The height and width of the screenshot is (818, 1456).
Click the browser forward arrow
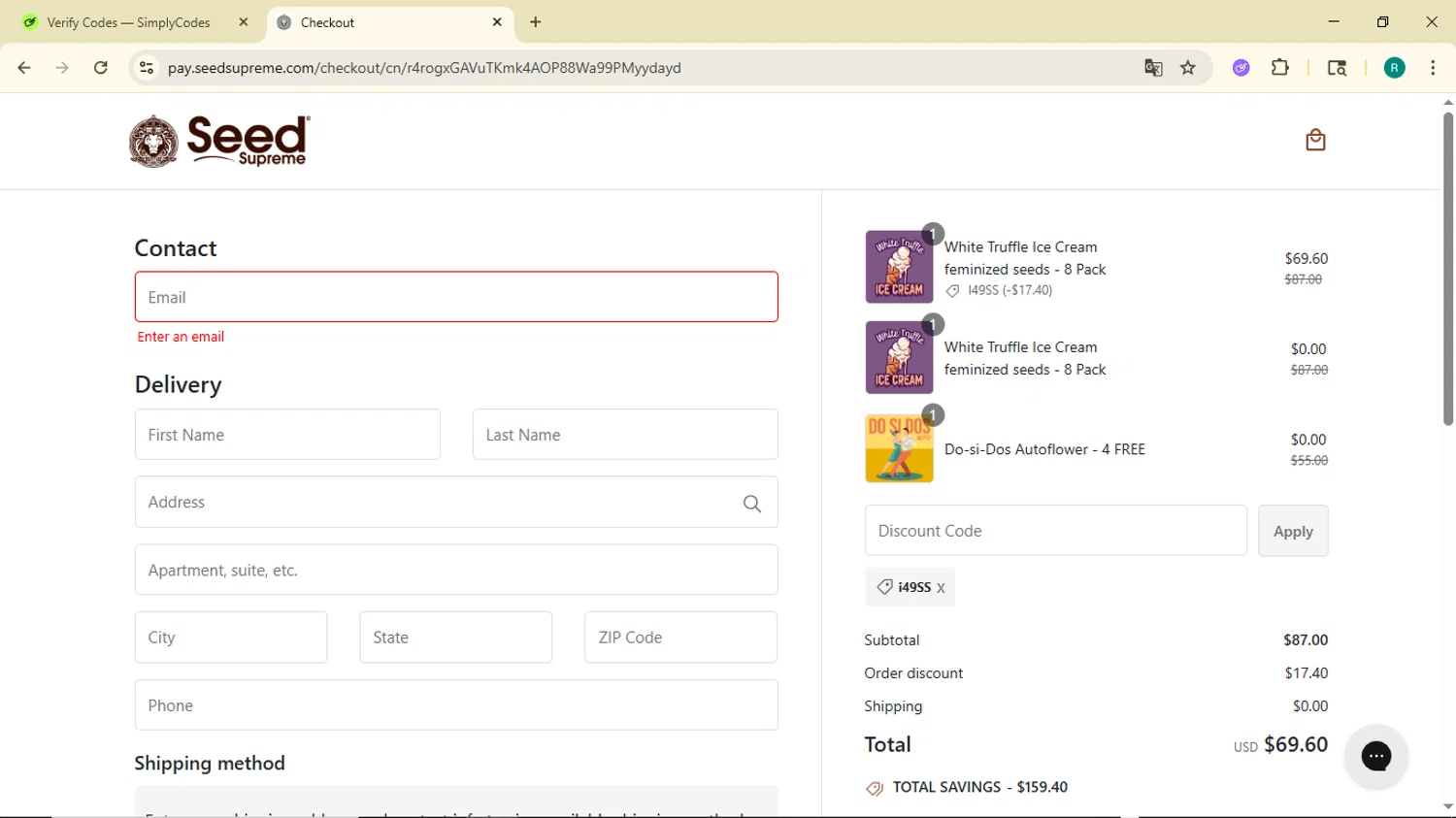(x=62, y=68)
